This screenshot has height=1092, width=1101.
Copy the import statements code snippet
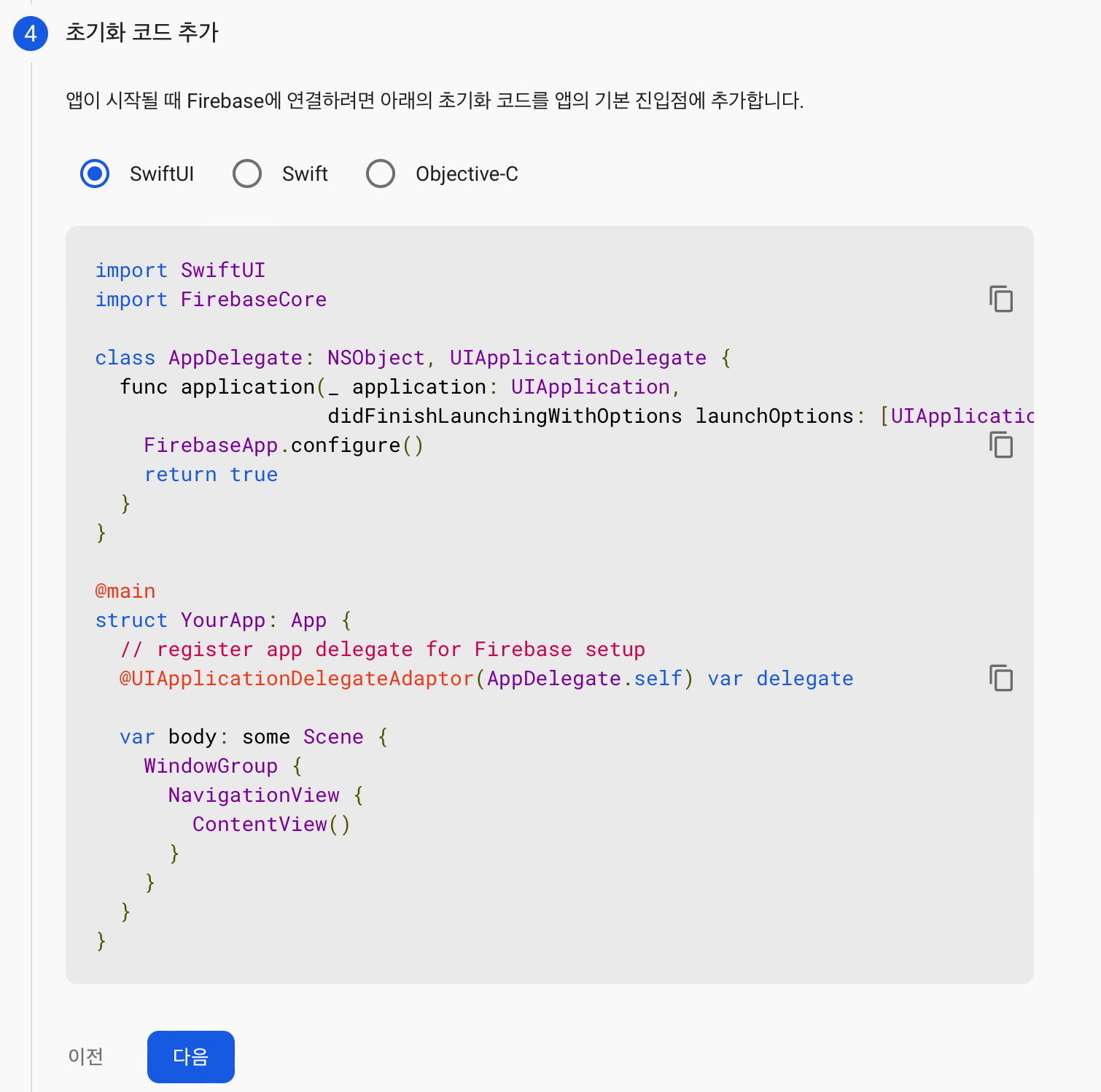[1001, 299]
